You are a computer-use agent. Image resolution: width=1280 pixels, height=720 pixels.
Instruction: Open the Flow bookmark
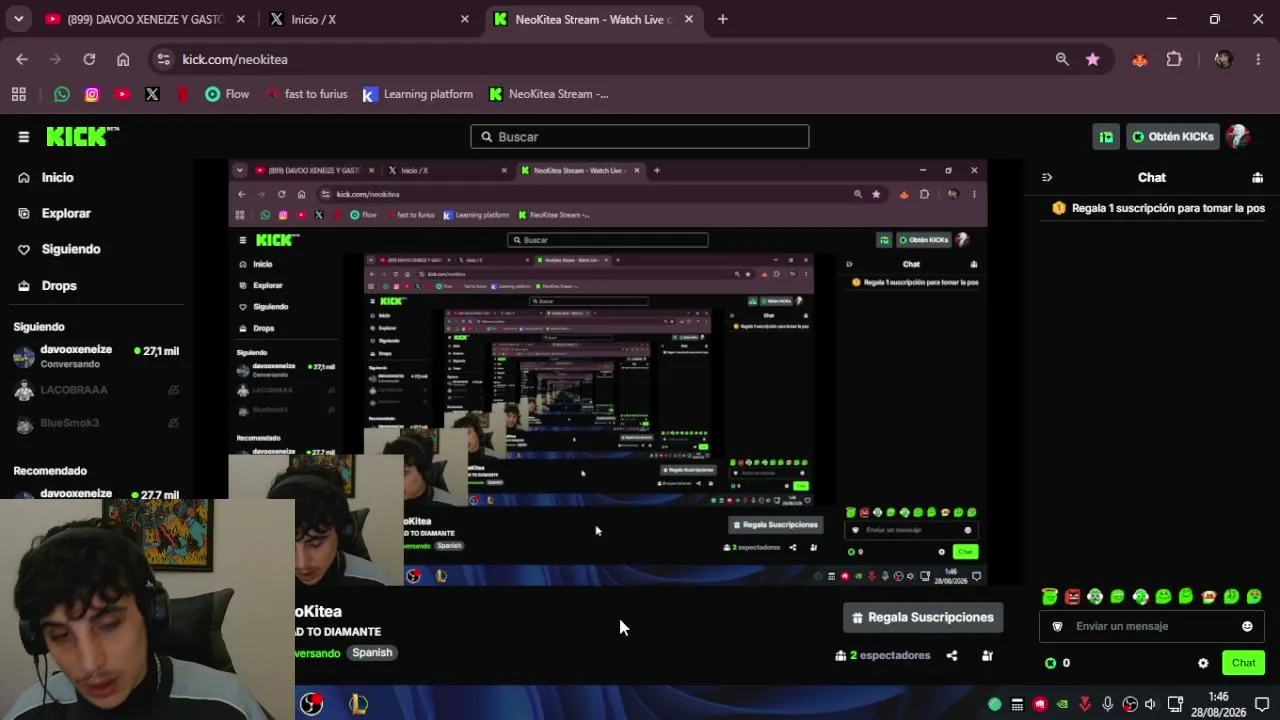click(227, 94)
